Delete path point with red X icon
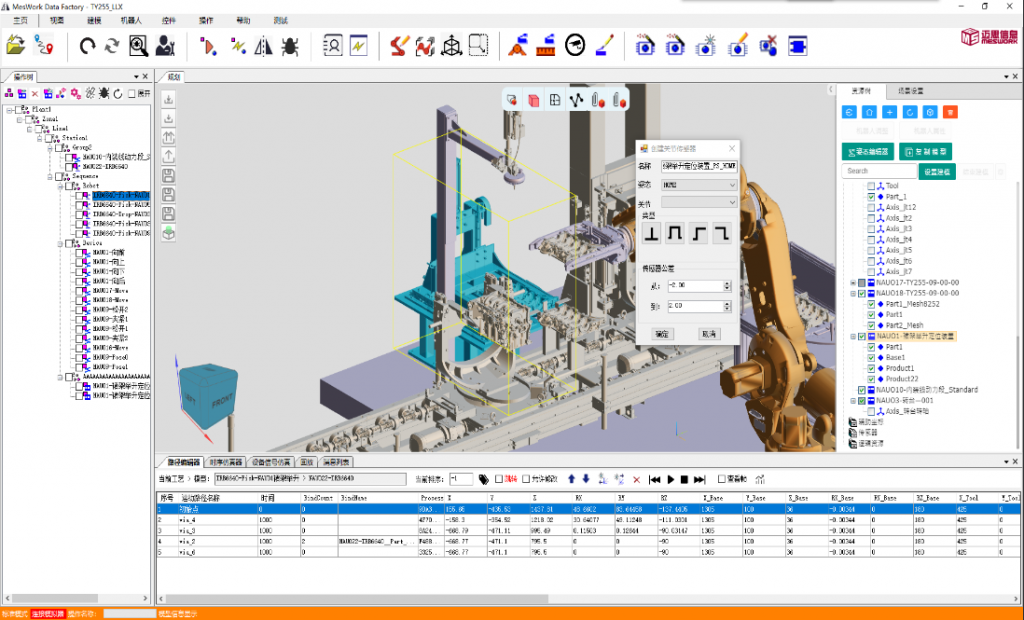 637,480
